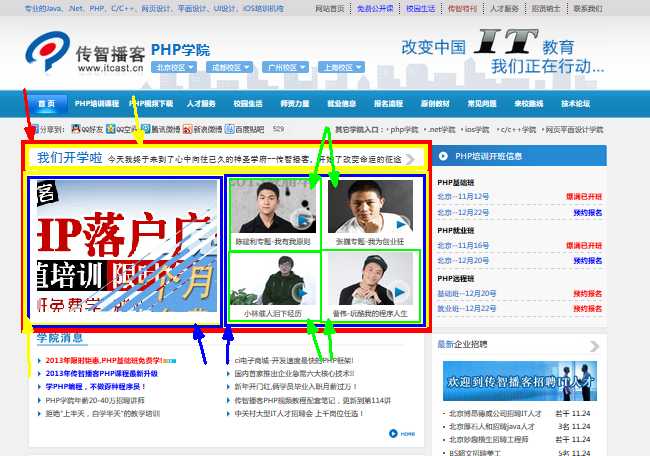Open 报名流程 navigation item
The height and width of the screenshot is (456, 650).
coord(388,103)
